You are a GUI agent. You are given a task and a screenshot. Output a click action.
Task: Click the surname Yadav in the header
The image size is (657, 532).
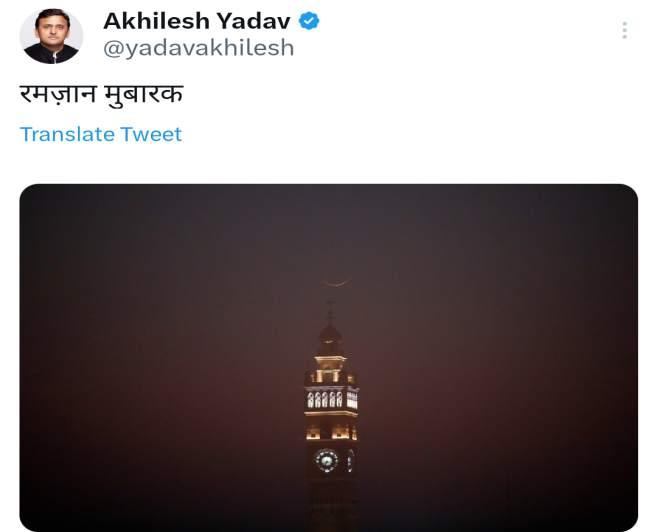pos(253,21)
